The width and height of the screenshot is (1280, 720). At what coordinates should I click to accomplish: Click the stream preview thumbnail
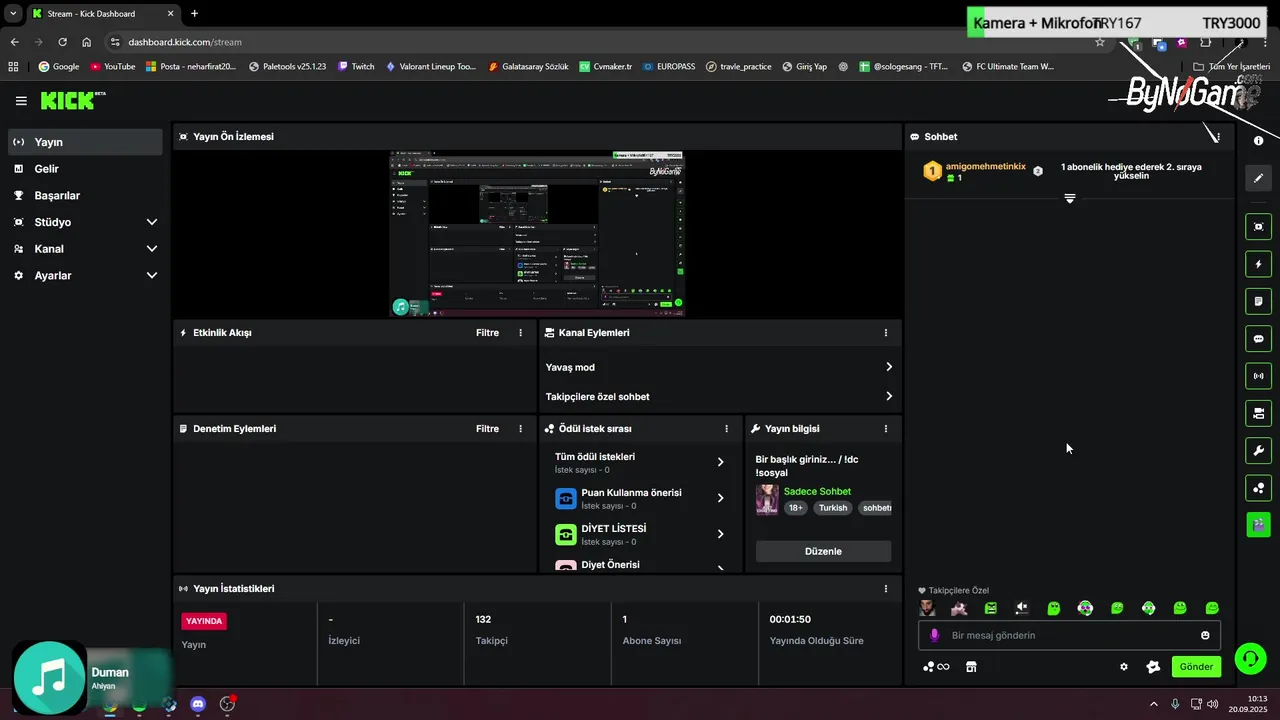click(537, 234)
